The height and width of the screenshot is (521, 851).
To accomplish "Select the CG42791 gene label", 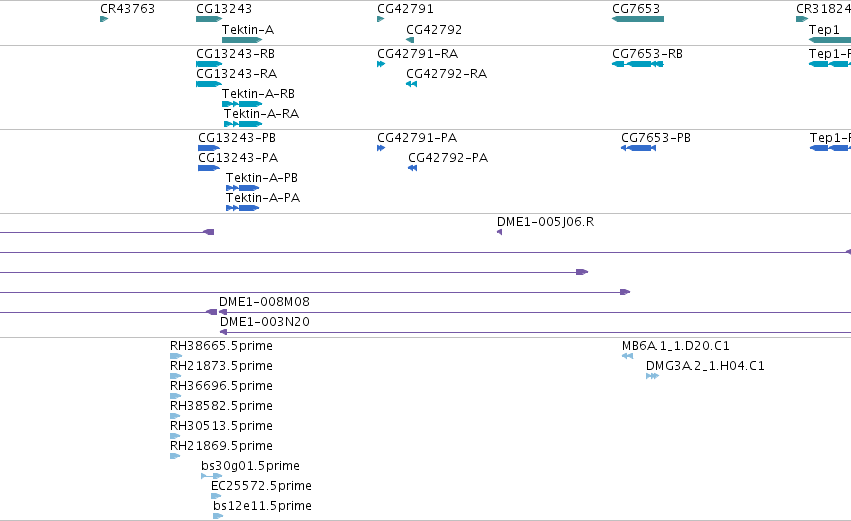I will coord(405,9).
